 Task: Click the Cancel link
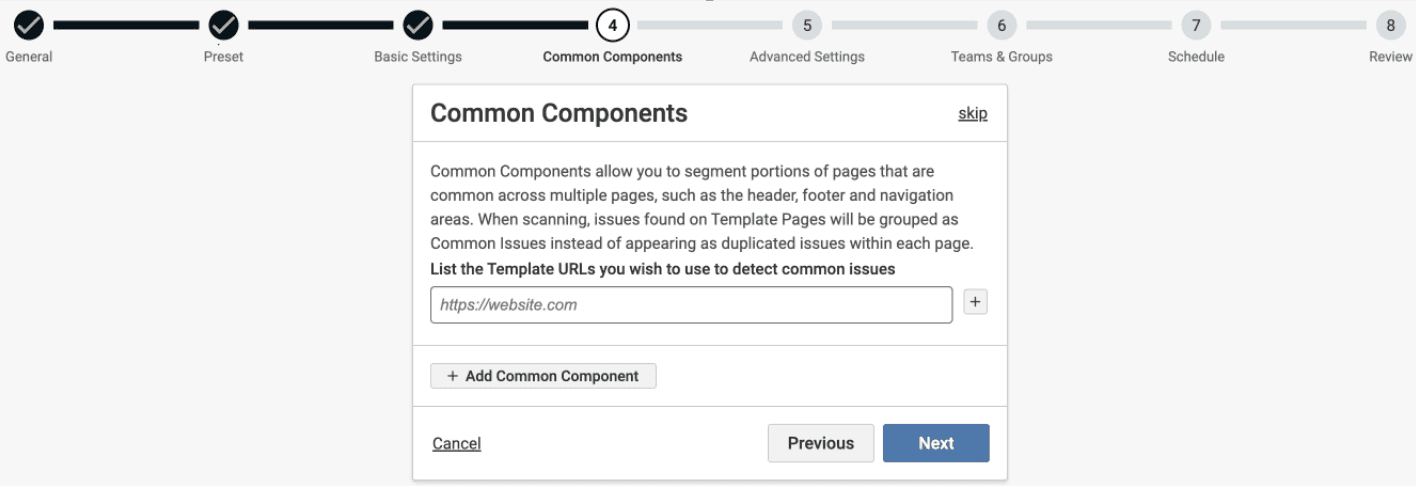(456, 443)
